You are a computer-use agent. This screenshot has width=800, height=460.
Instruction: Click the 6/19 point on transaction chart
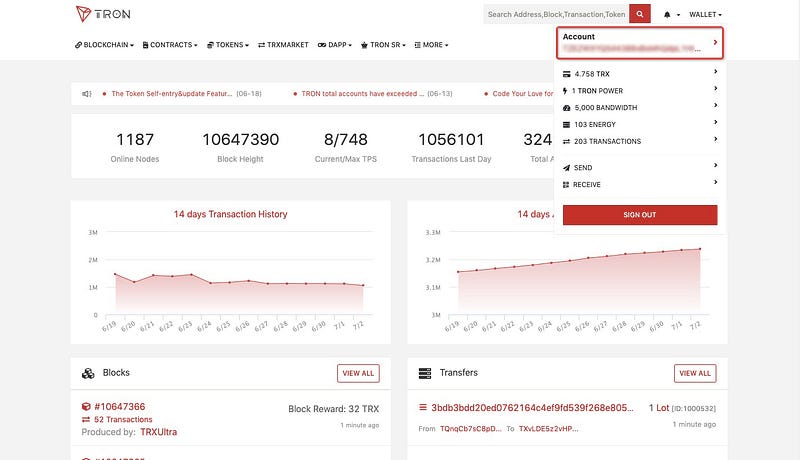click(115, 274)
